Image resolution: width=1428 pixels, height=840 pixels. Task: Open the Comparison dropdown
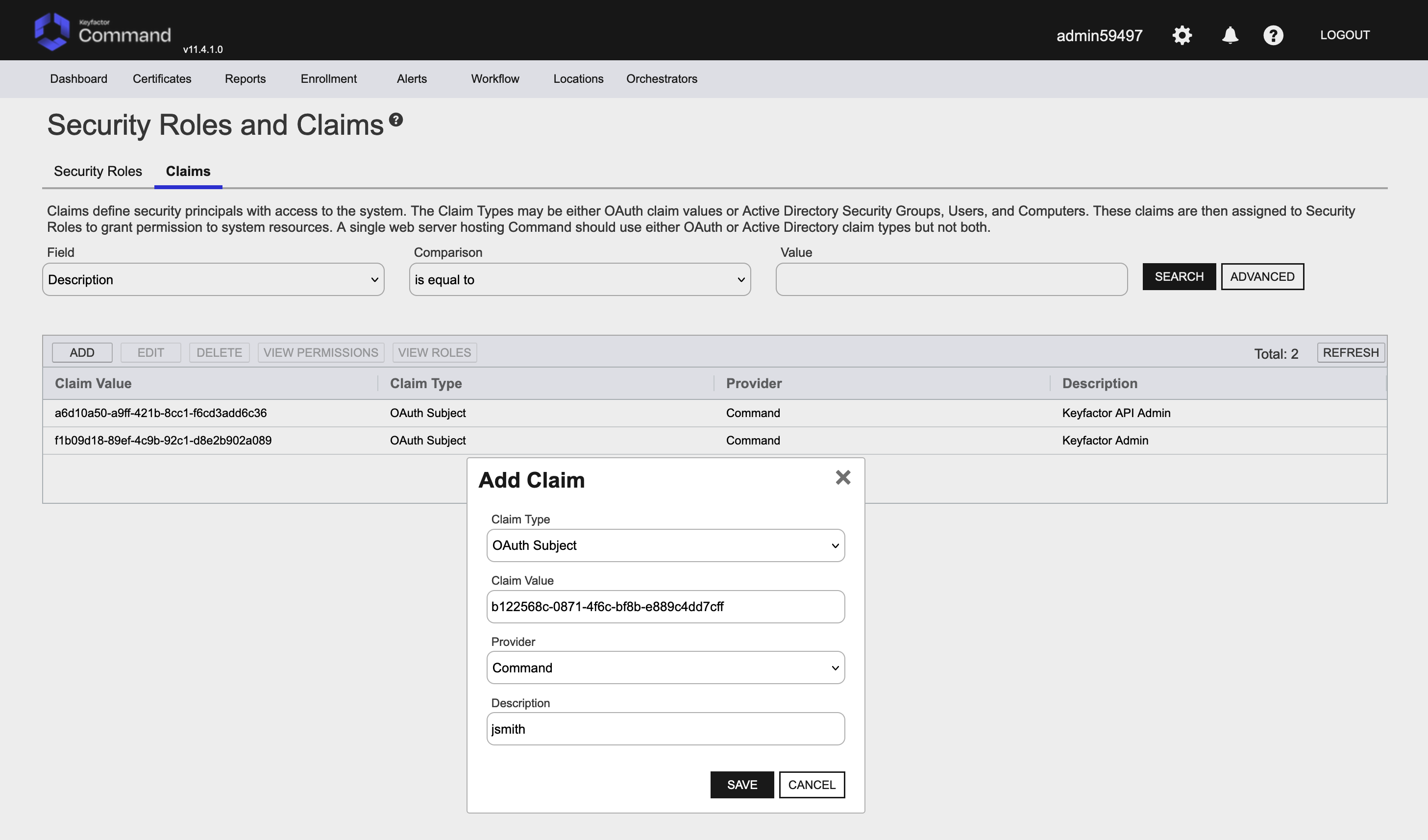[580, 279]
